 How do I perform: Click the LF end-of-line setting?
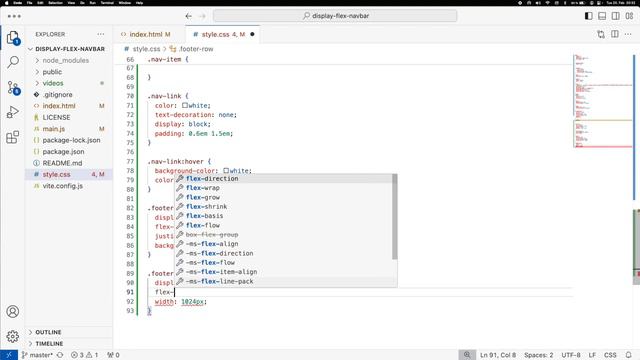pos(592,355)
